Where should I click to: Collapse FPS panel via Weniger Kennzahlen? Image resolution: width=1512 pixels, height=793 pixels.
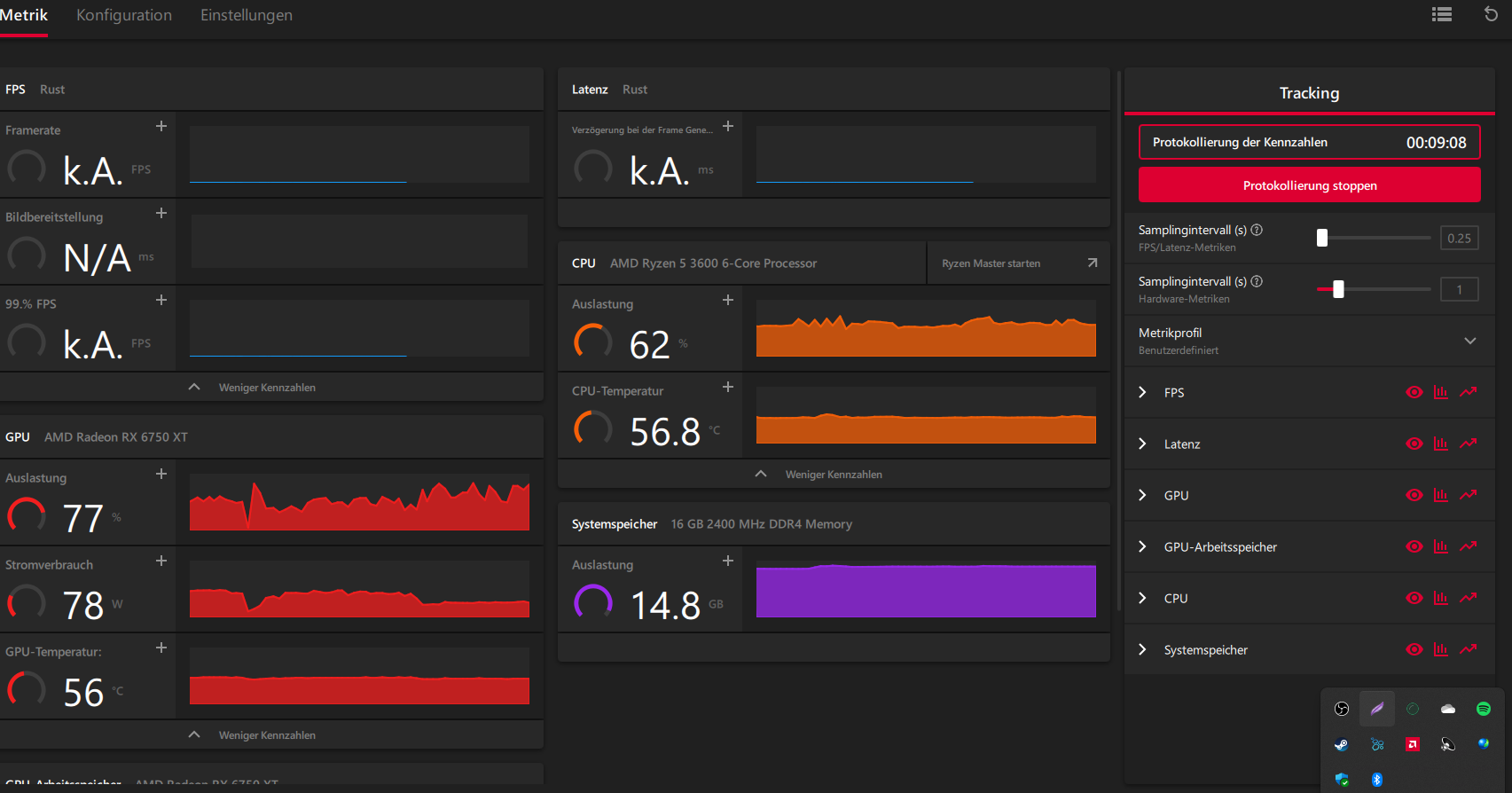(253, 388)
